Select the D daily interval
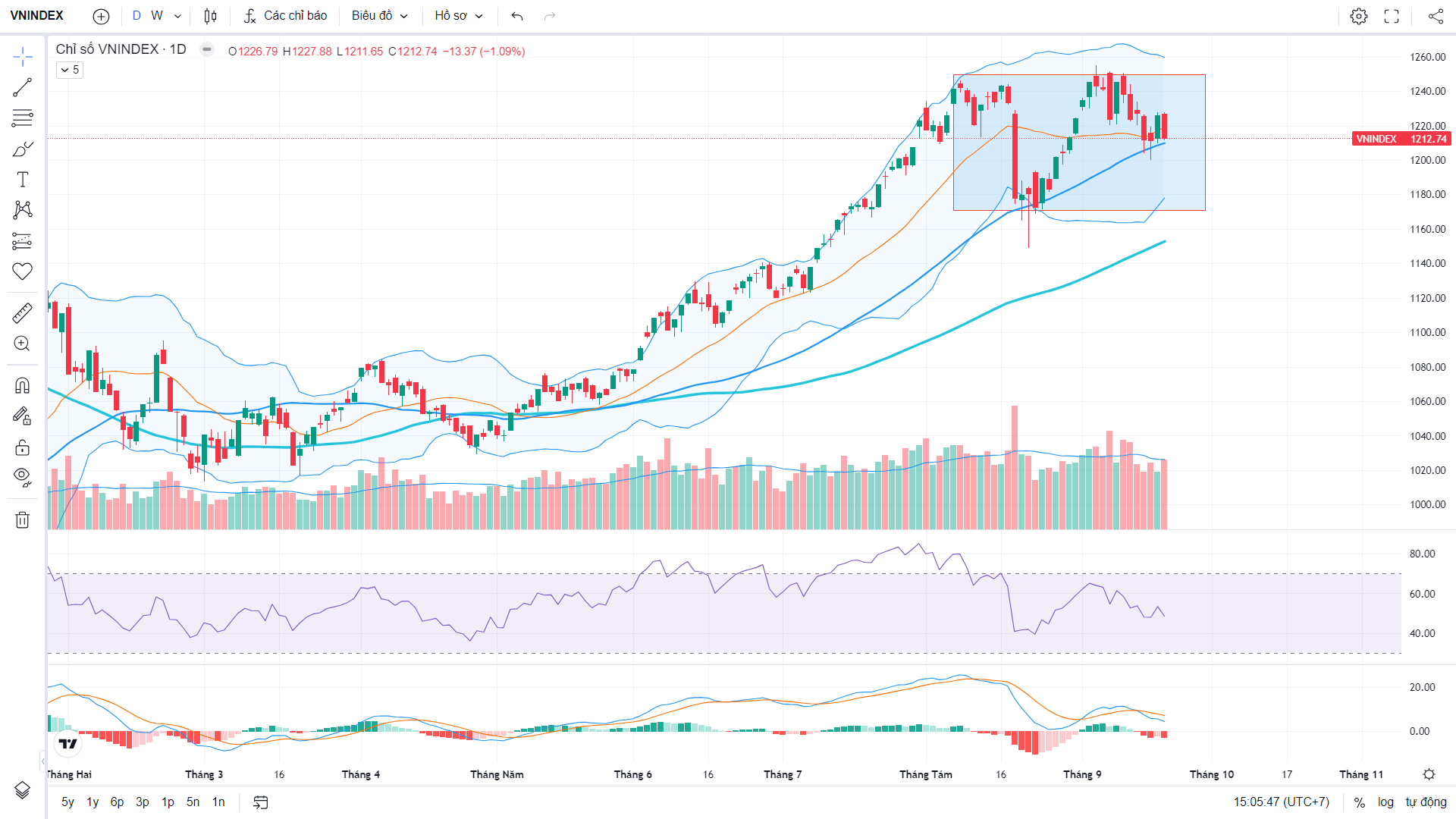 tap(136, 16)
